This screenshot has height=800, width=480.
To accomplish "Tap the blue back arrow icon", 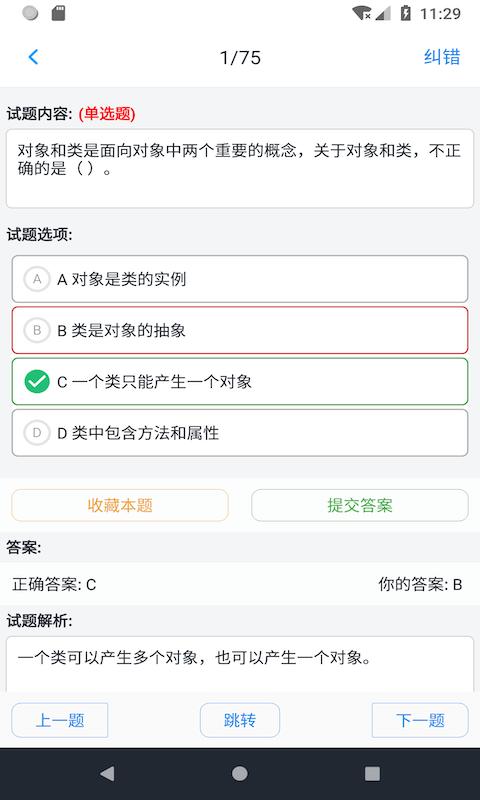I will (x=34, y=57).
